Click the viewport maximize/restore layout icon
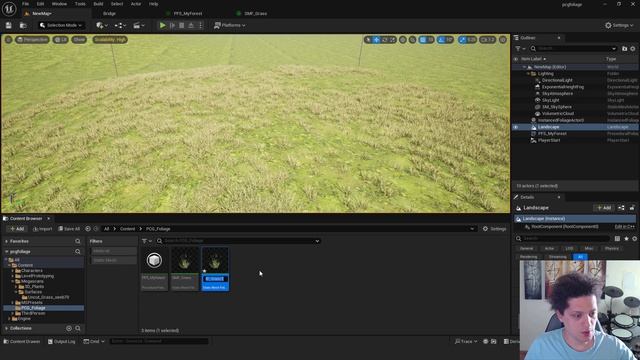 tap(503, 40)
